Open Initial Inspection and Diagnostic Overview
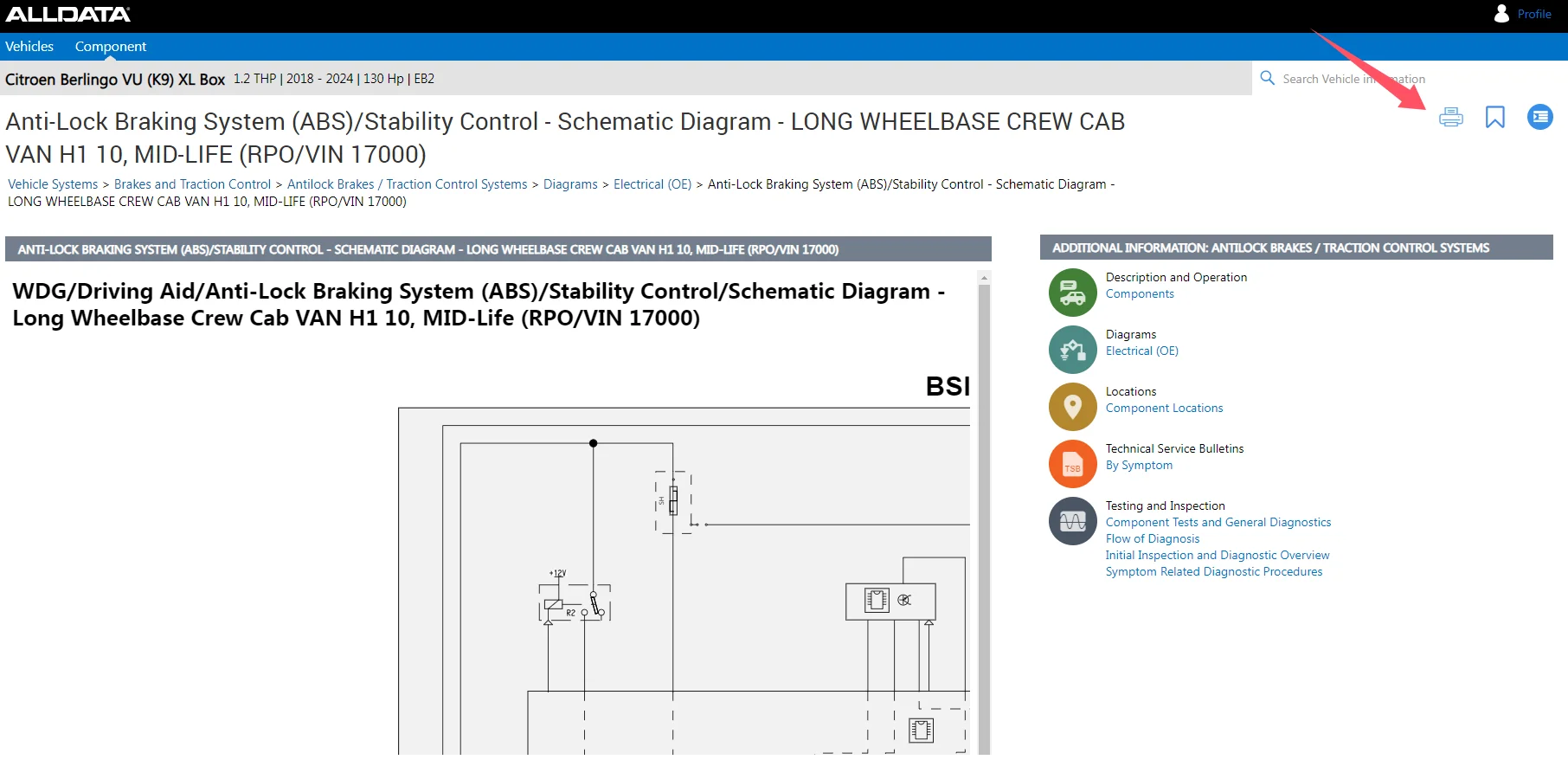 pyautogui.click(x=1218, y=556)
